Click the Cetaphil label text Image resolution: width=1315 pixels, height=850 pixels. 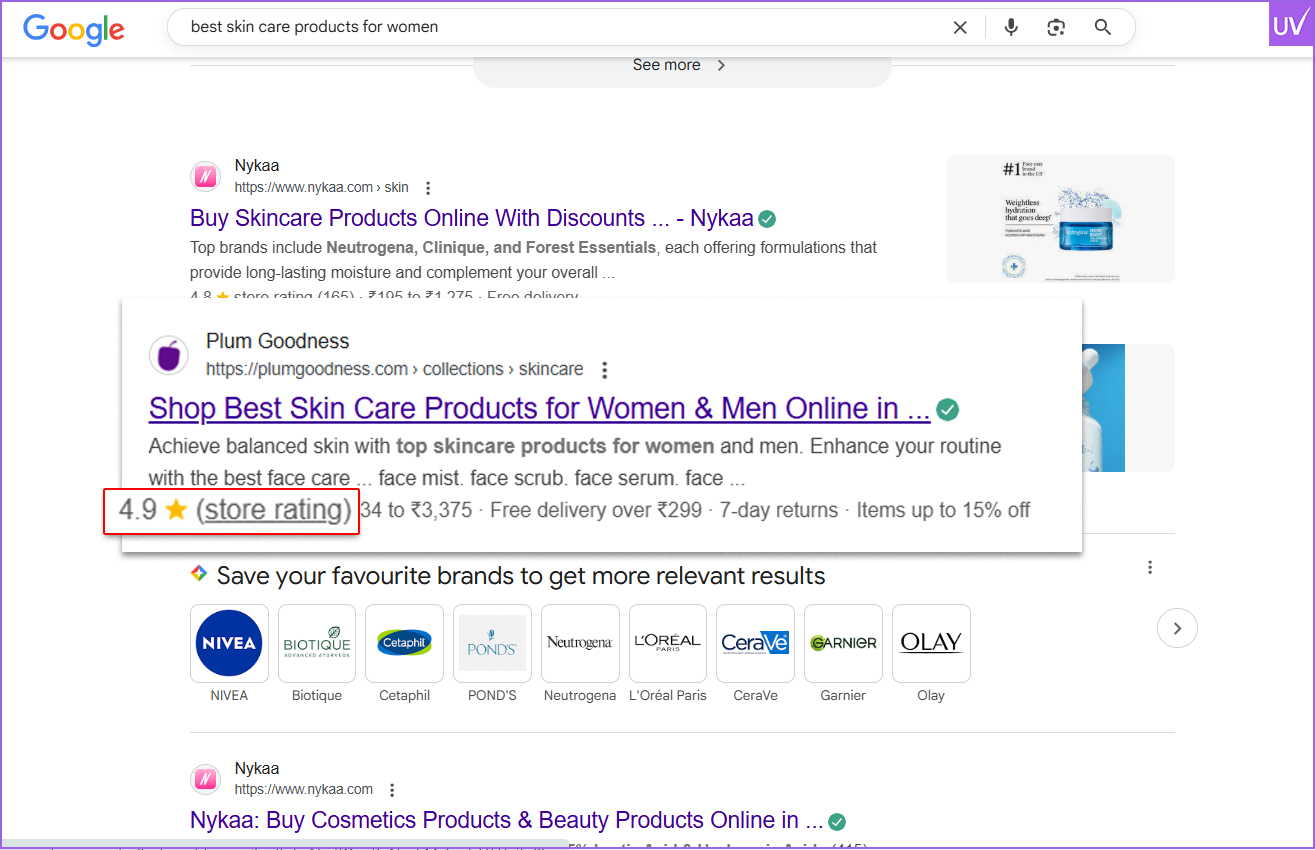404,695
